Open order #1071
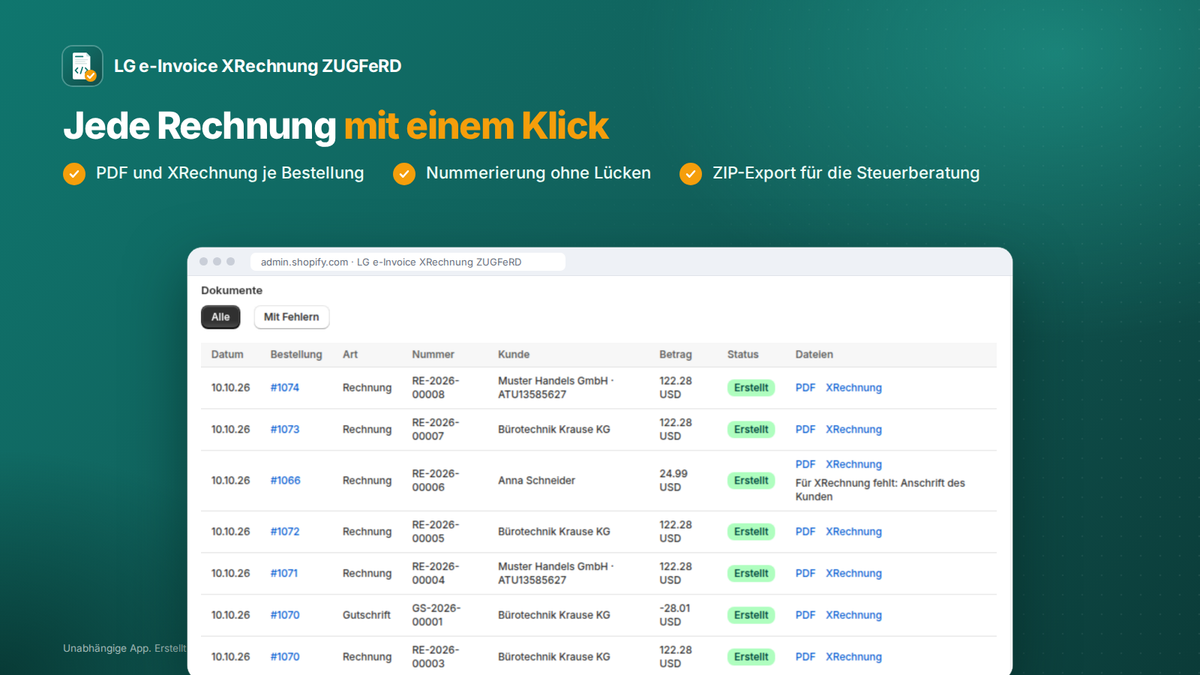Screen dimensions: 1200x675 [284, 574]
